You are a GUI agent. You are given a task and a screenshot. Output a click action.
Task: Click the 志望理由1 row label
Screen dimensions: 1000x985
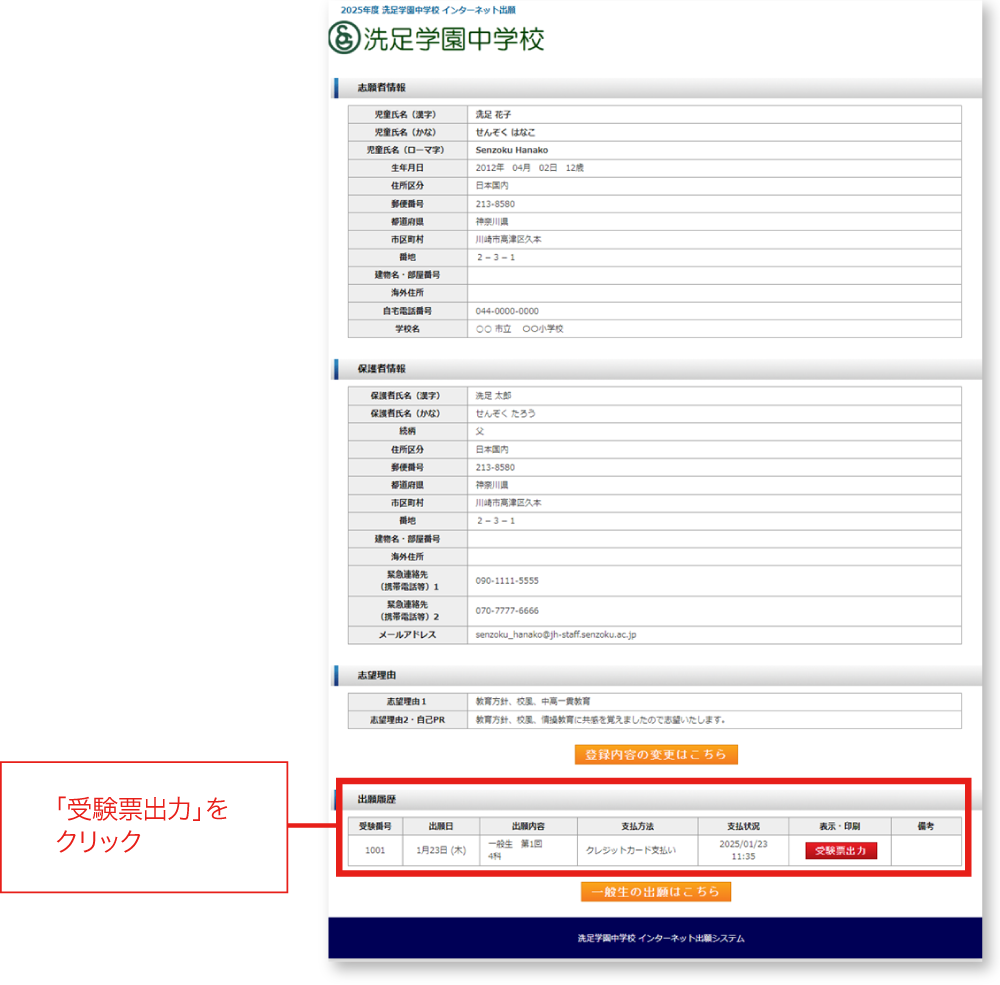pos(406,701)
